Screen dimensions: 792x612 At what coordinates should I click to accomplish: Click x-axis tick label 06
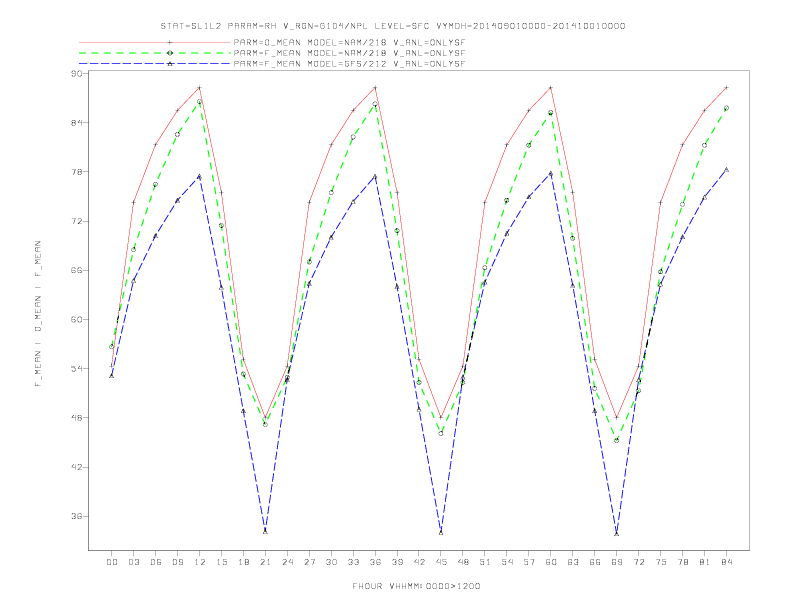pyautogui.click(x=156, y=562)
